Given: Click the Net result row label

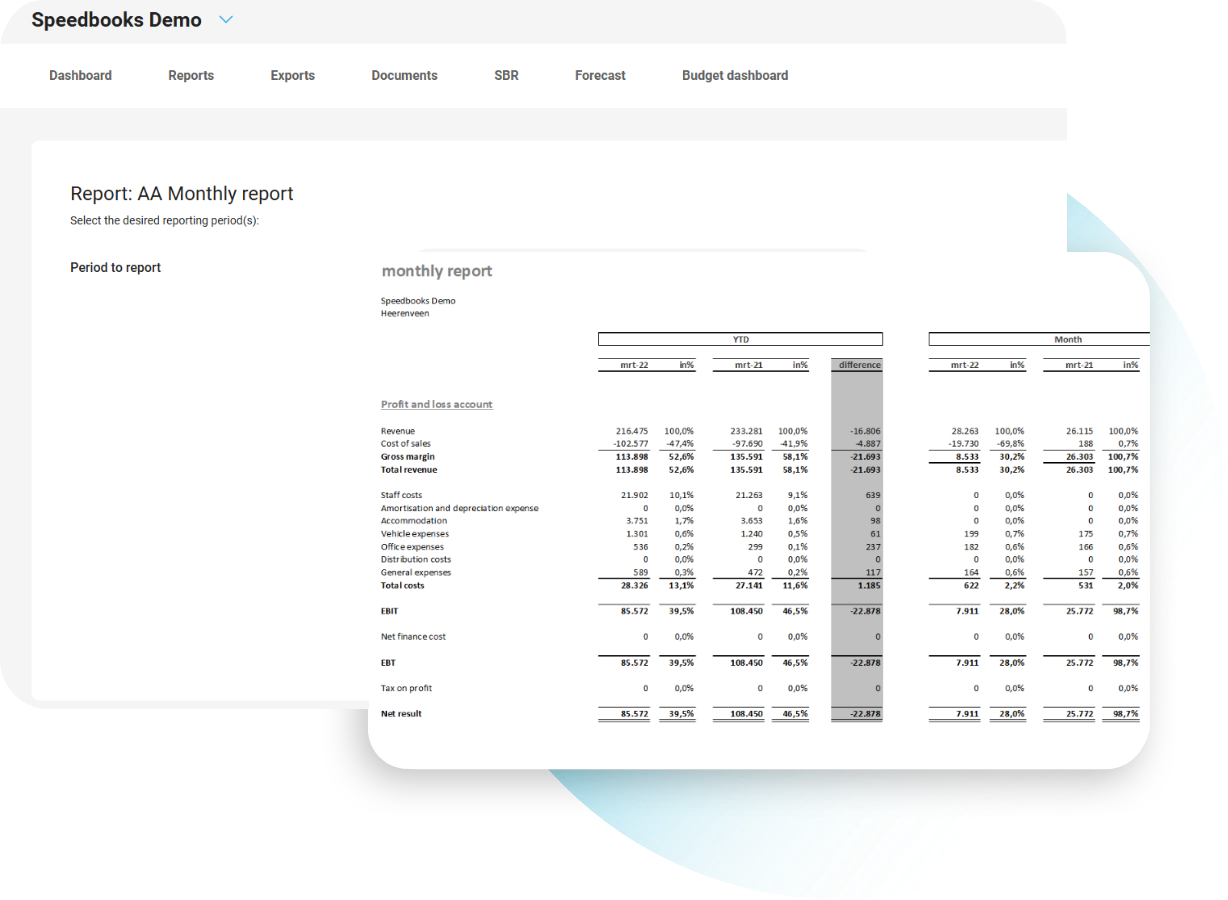Looking at the screenshot, I should 402,714.
